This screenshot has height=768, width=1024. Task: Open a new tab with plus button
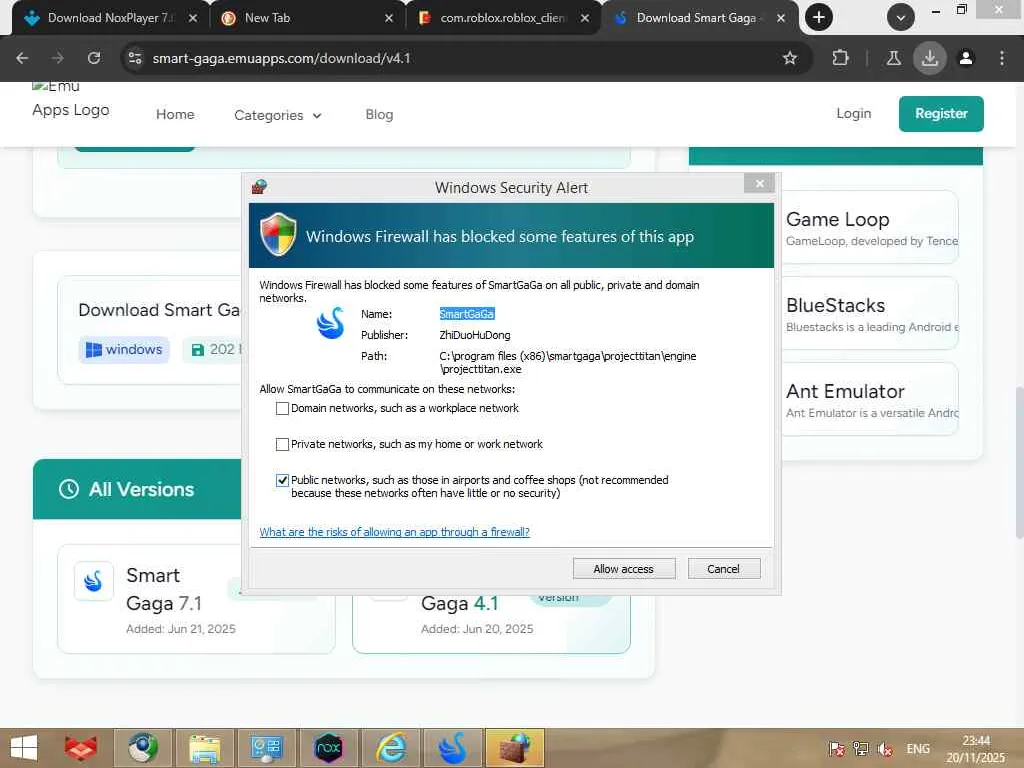pyautogui.click(x=819, y=18)
